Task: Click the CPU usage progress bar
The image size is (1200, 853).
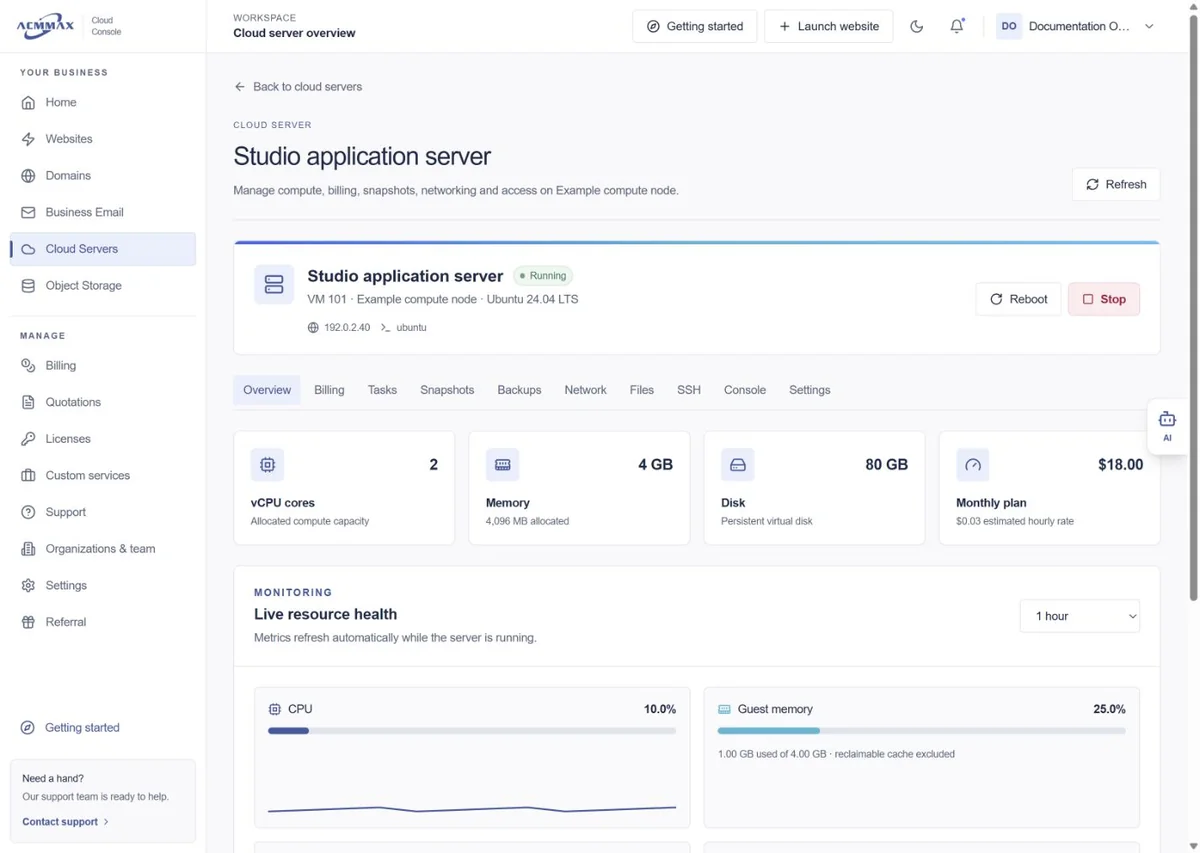Action: click(x=472, y=731)
